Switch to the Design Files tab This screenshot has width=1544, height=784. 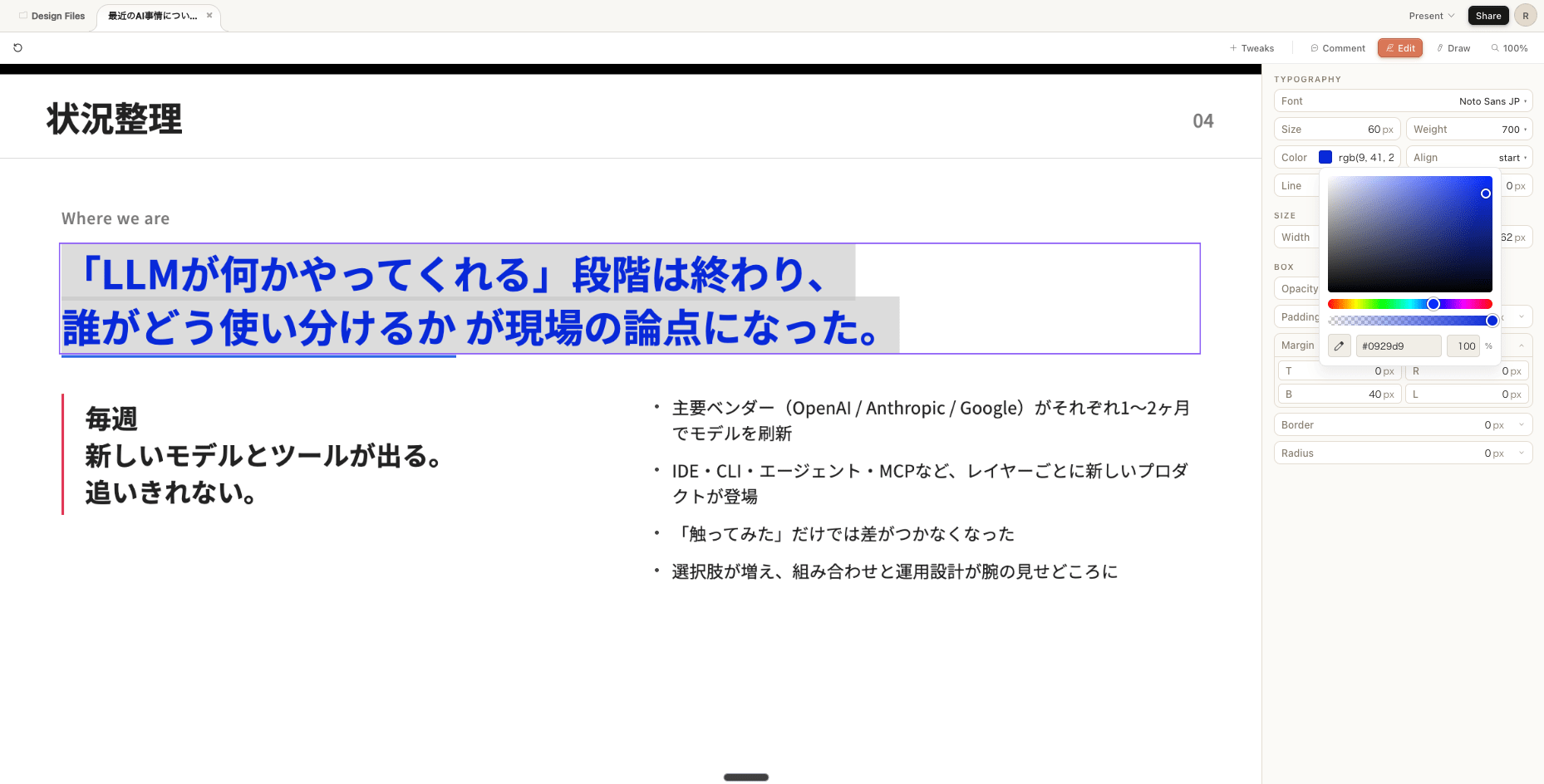pos(58,15)
